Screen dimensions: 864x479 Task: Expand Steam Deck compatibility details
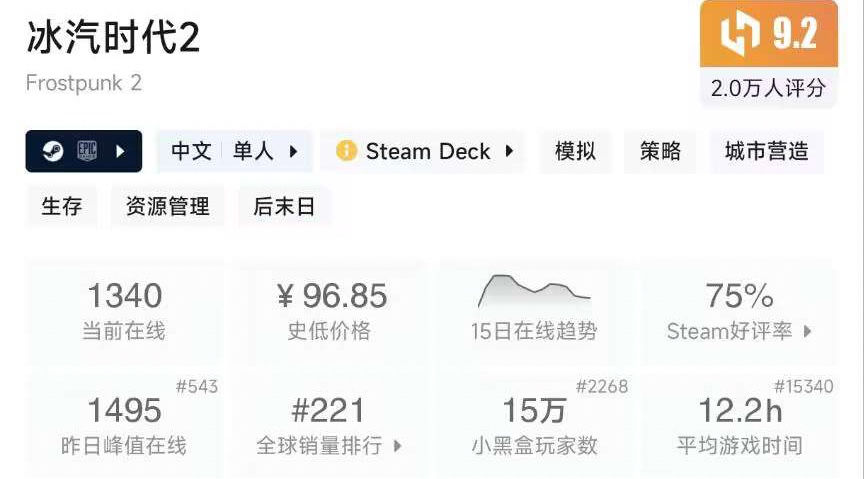509,152
